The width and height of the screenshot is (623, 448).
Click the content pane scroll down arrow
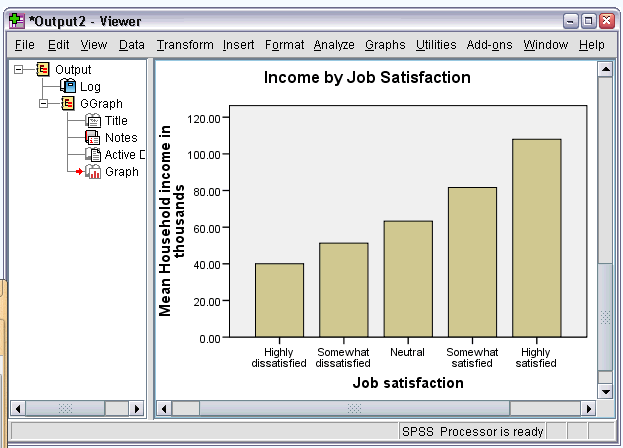(606, 392)
